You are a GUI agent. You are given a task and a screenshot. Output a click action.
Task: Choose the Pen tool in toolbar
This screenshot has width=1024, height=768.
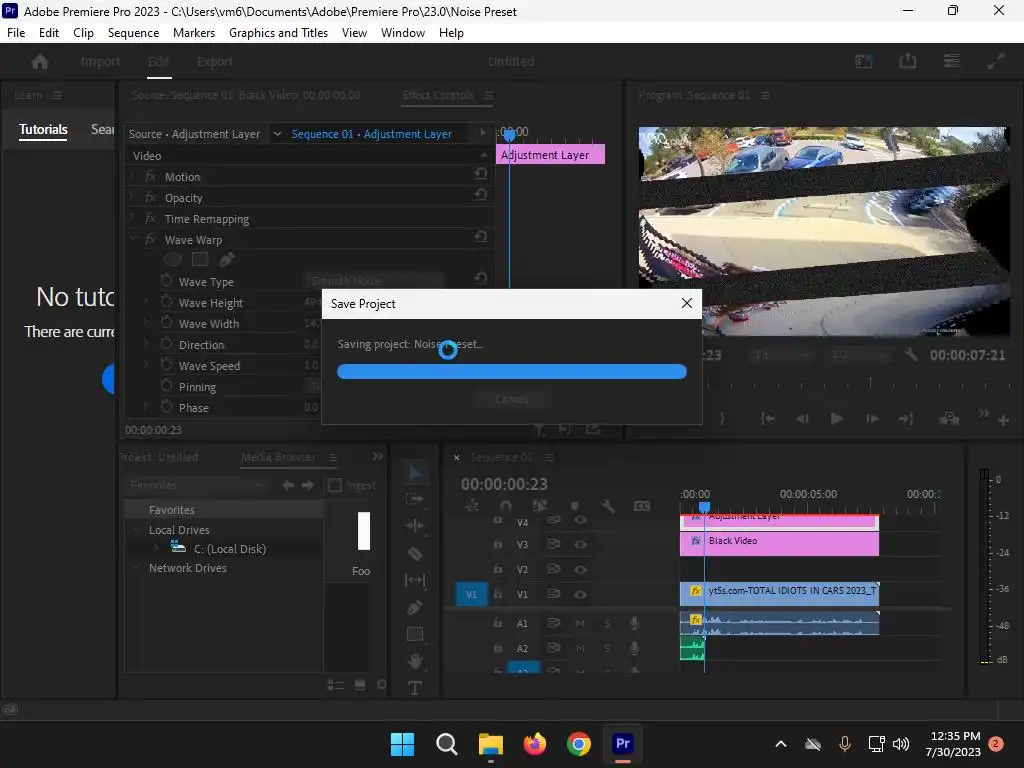pyautogui.click(x=415, y=607)
